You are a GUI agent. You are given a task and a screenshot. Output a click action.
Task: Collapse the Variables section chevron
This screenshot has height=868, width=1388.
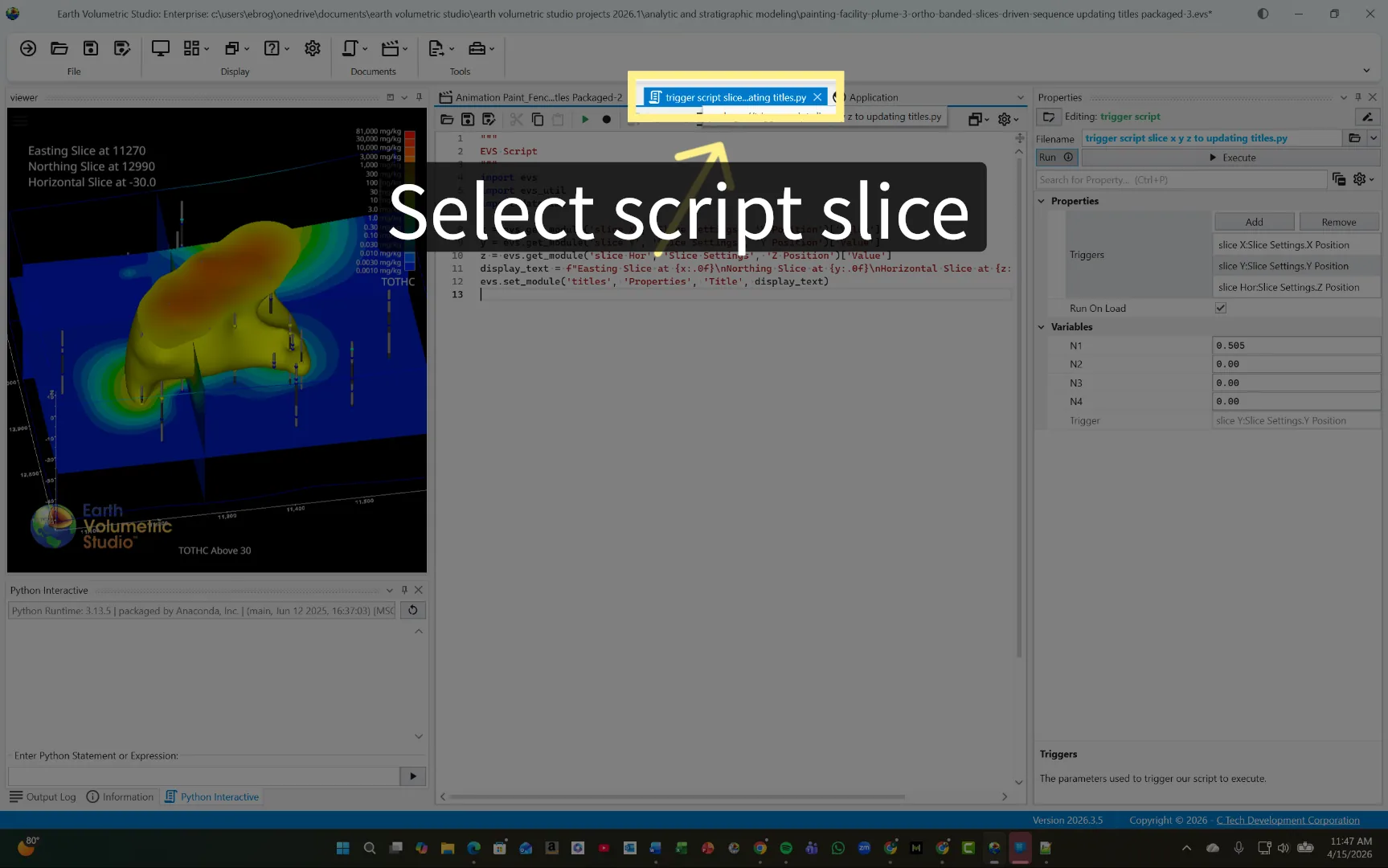tap(1042, 327)
